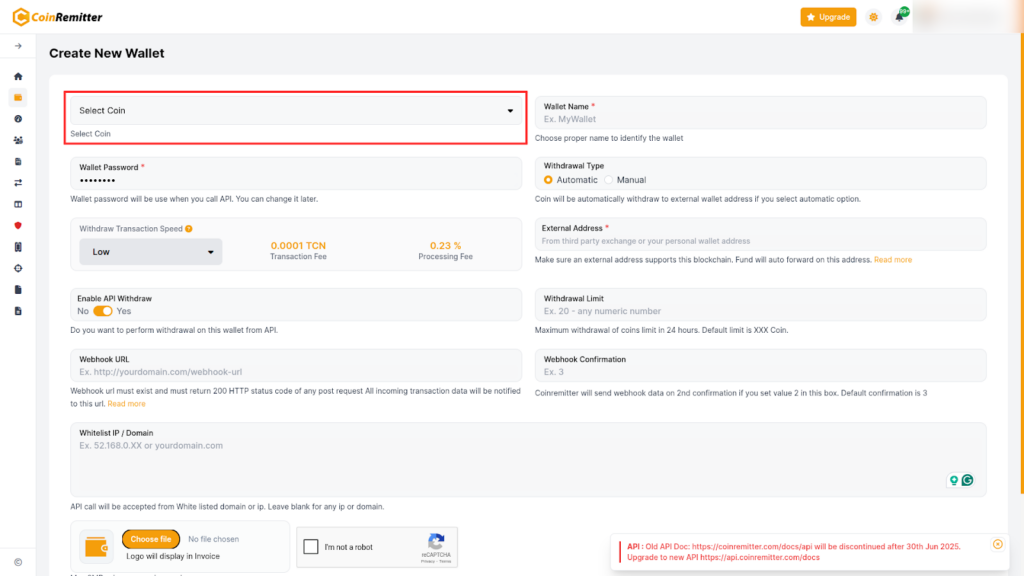Open the Select Coin dropdown
The height and width of the screenshot is (576, 1024).
tap(296, 111)
